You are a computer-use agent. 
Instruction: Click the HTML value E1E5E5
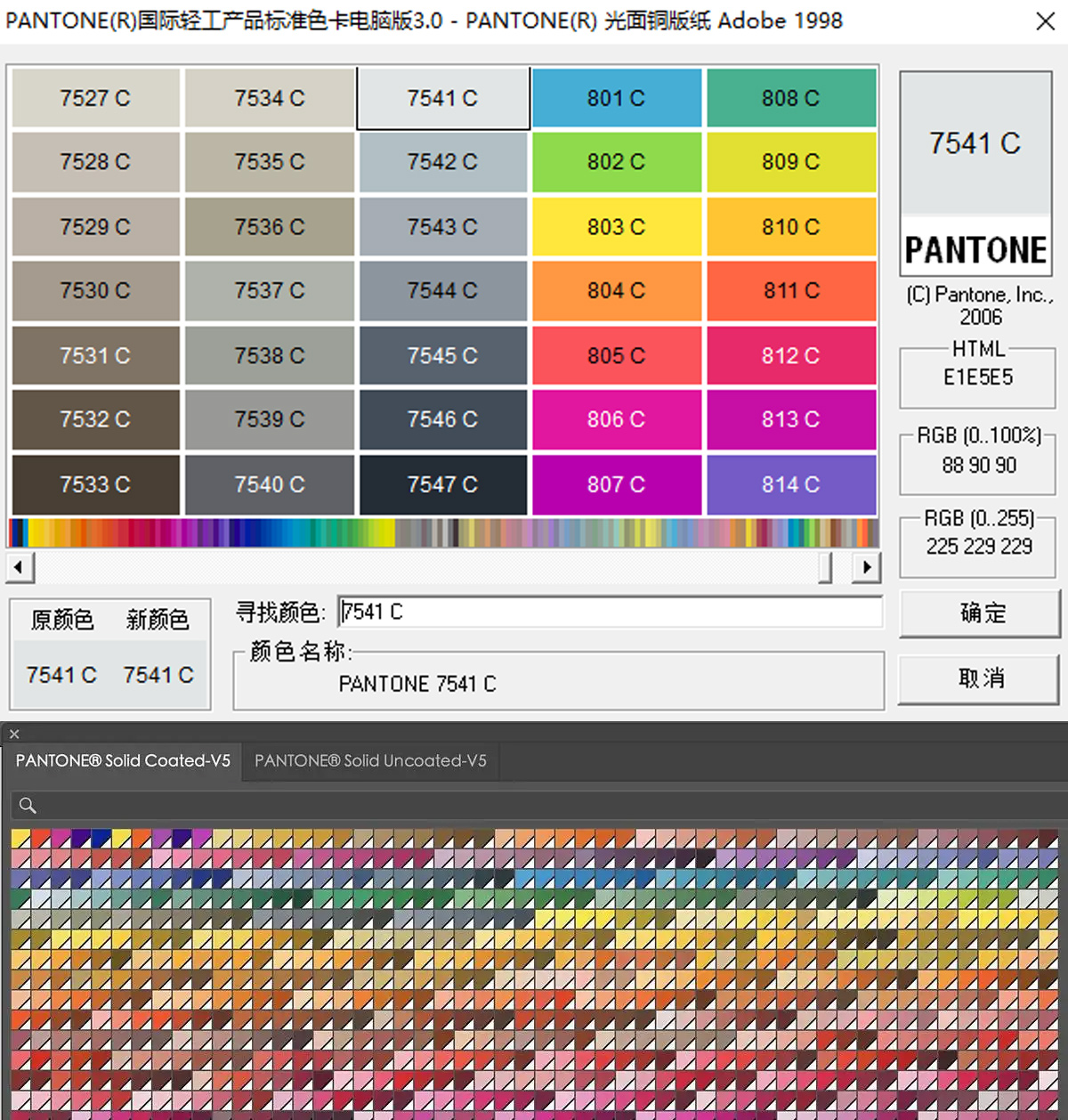click(978, 377)
